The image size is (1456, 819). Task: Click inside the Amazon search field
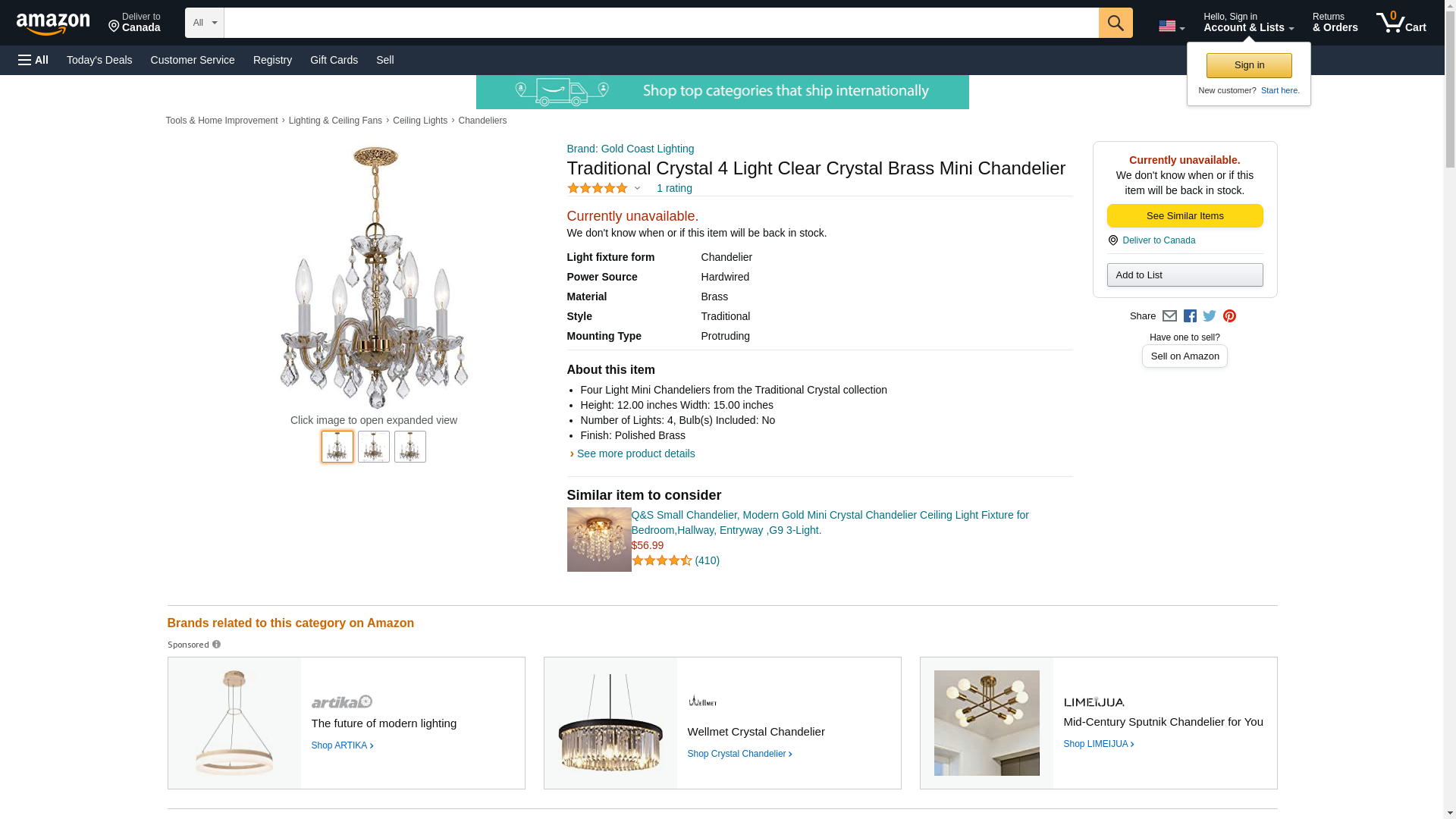pos(660,23)
